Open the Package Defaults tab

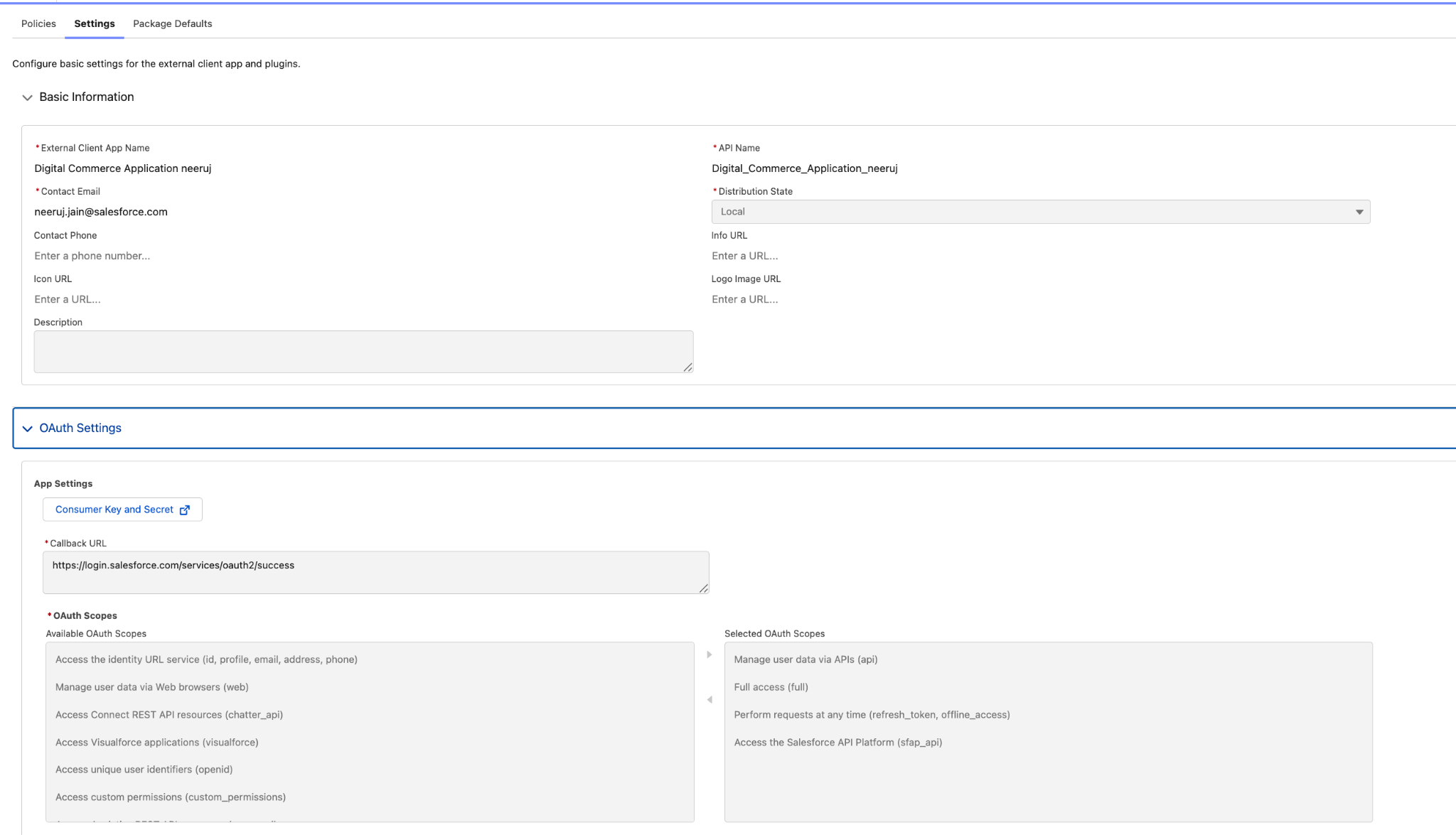coord(173,23)
